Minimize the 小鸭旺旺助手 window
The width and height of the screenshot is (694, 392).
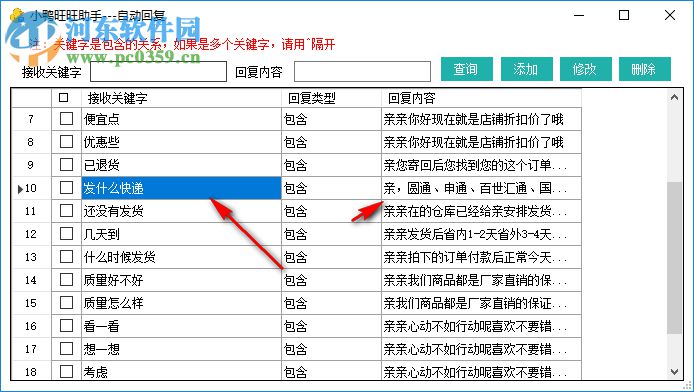pyautogui.click(x=579, y=15)
